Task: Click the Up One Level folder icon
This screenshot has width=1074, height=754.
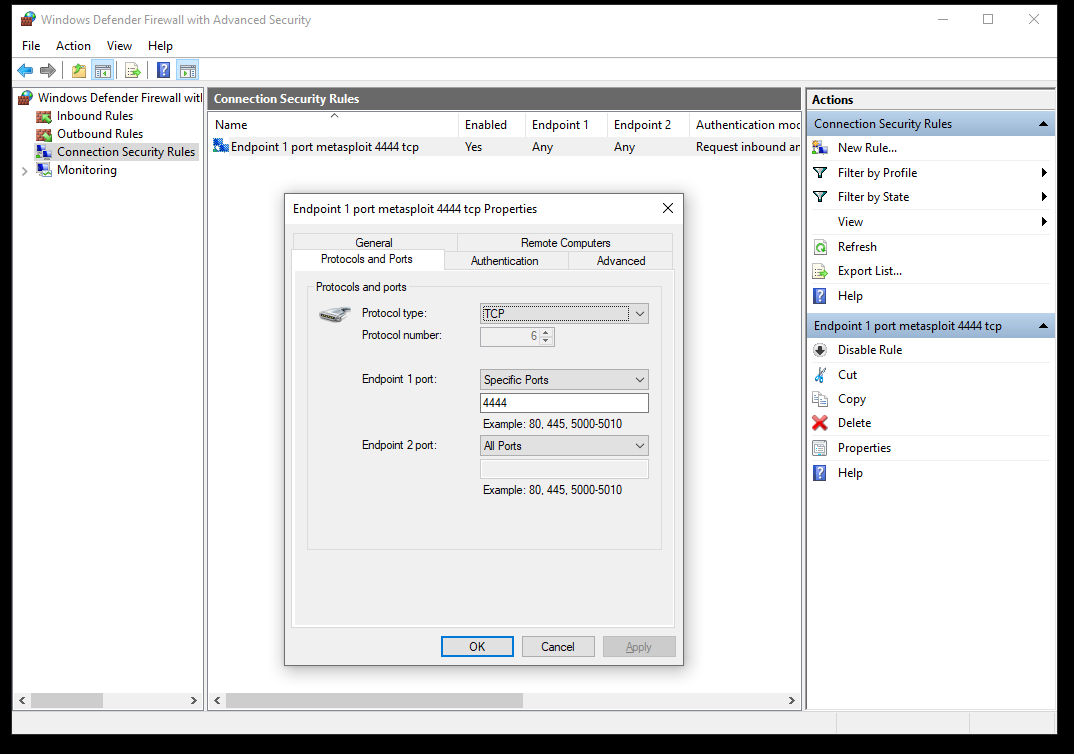Action: tap(78, 70)
